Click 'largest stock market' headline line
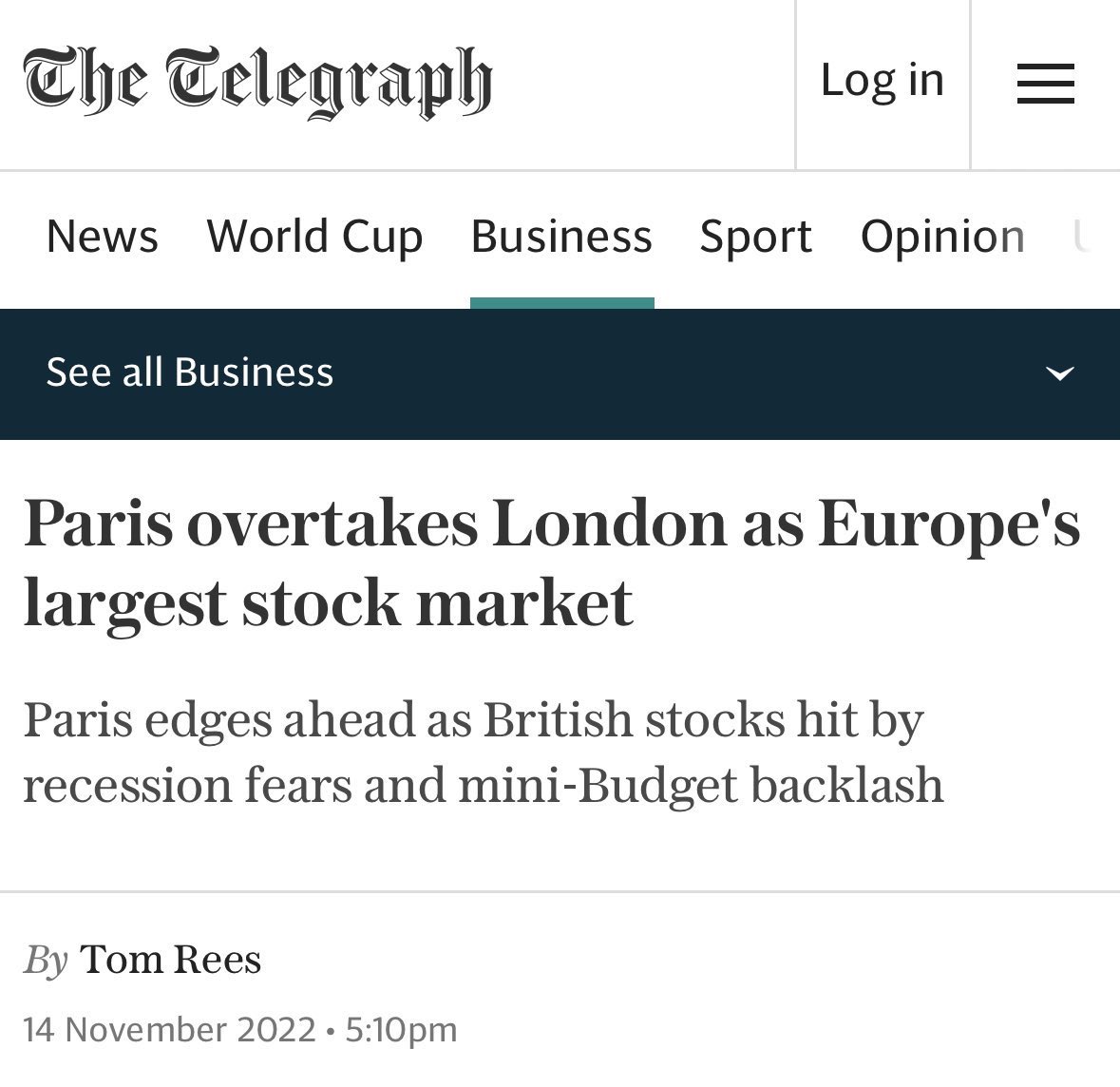 tap(328, 603)
